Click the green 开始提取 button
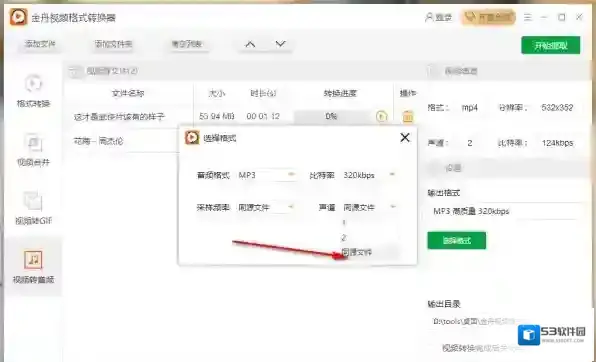The width and height of the screenshot is (596, 362). click(x=551, y=46)
